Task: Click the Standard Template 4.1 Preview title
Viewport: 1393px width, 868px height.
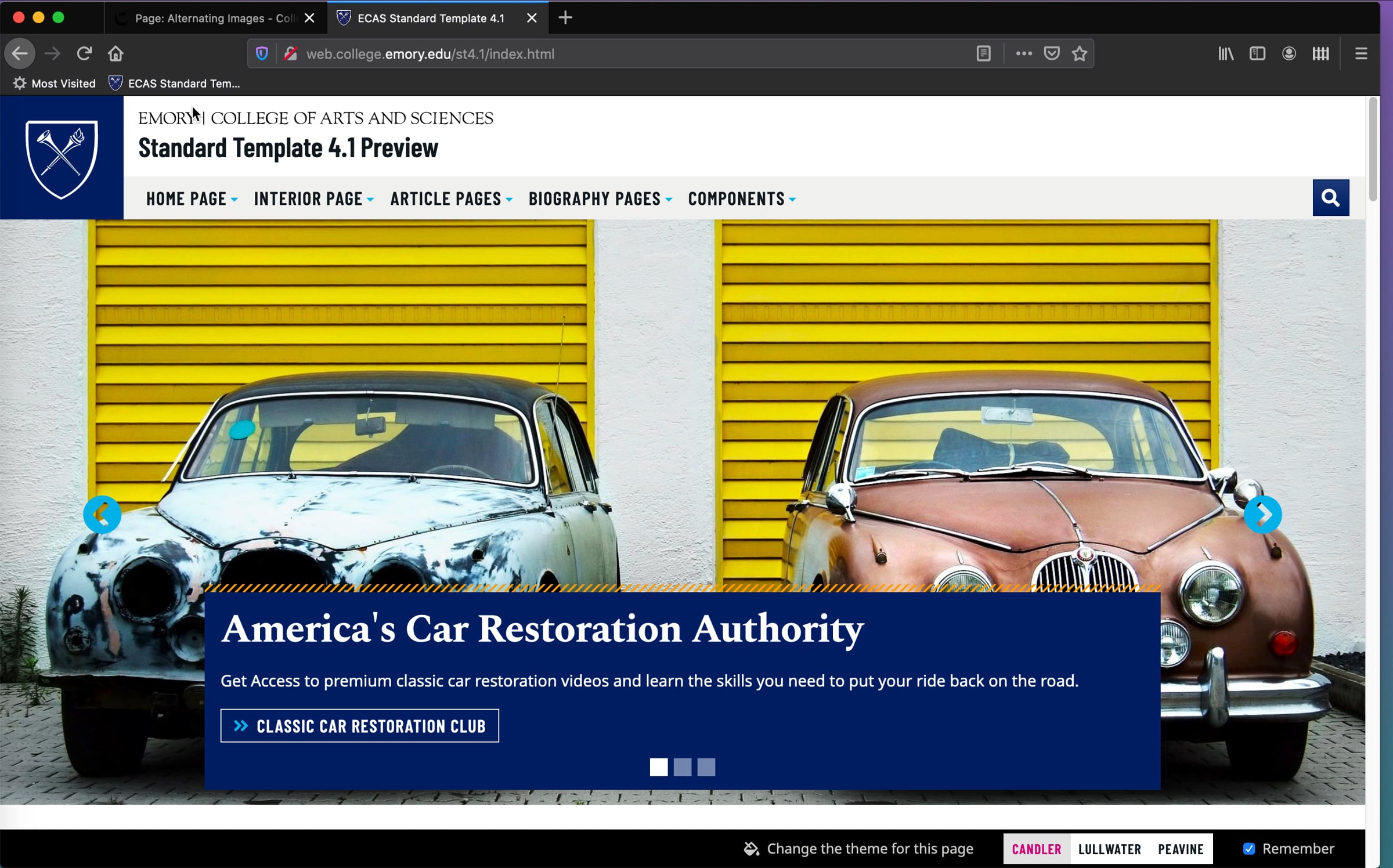Action: 288,148
